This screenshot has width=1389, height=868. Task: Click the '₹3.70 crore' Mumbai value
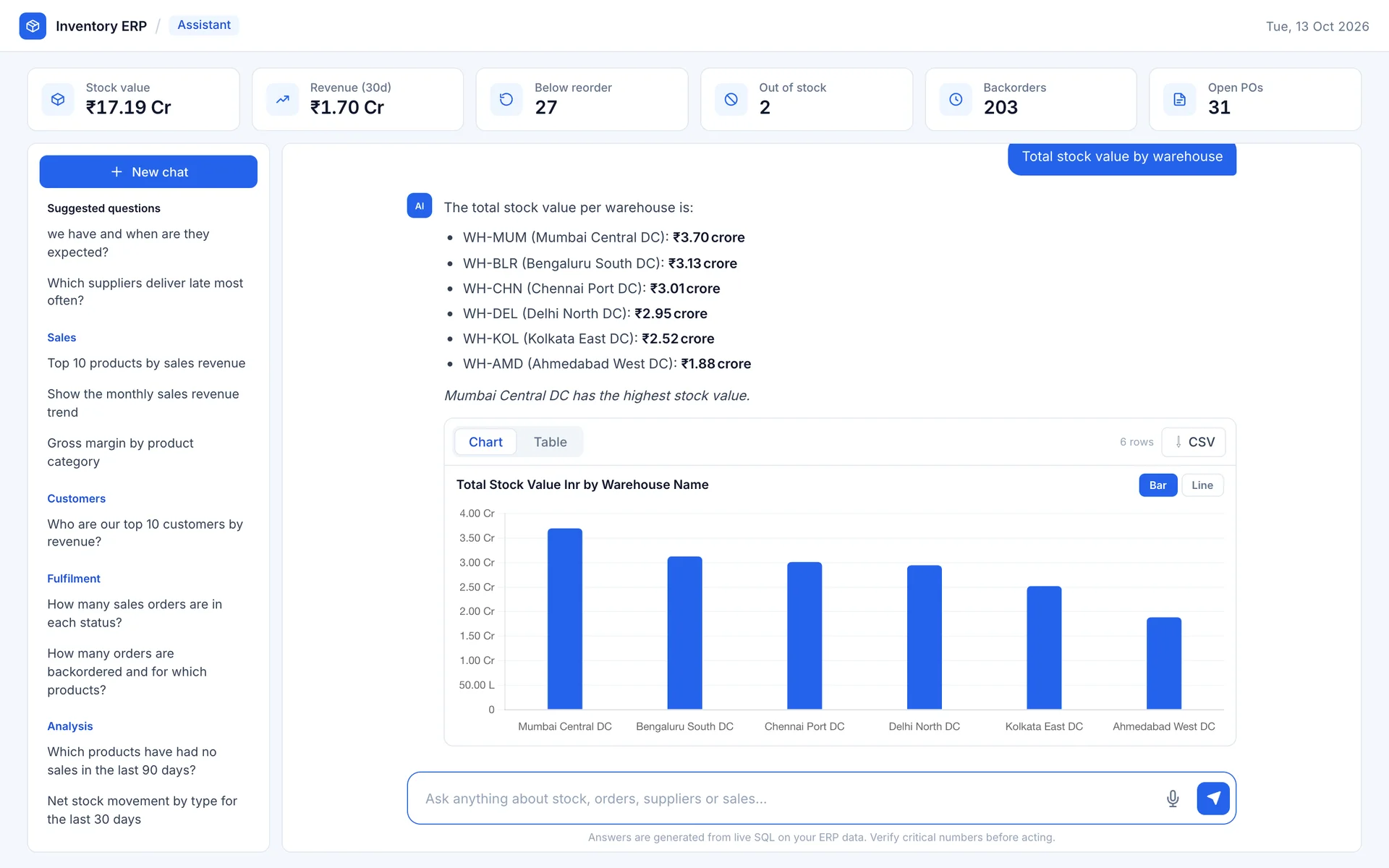pos(708,237)
